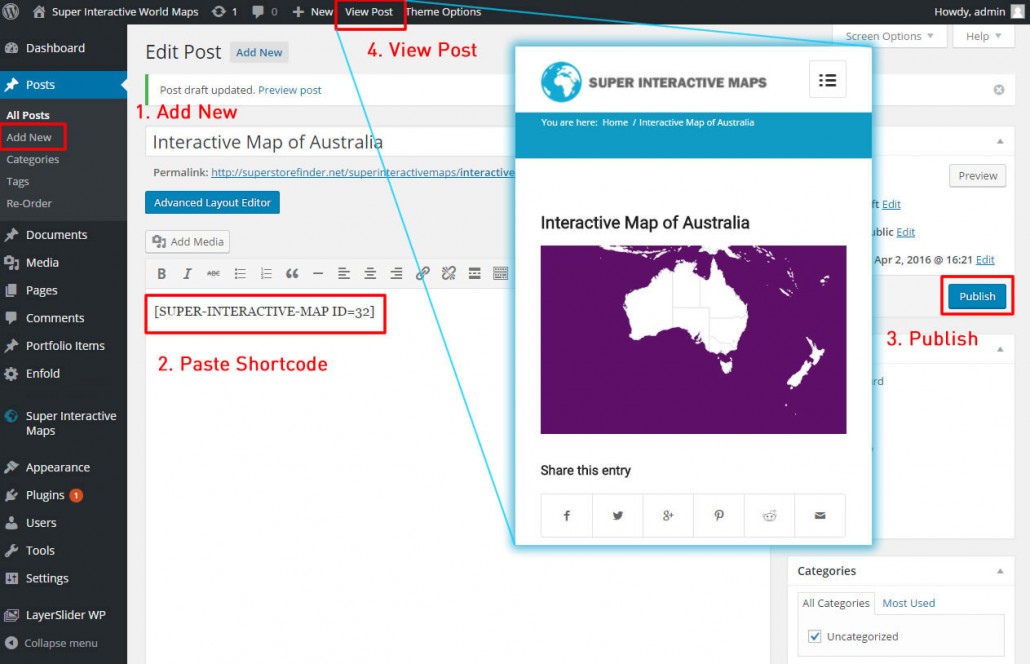Open View Post in the admin bar
Image resolution: width=1030 pixels, height=664 pixels.
pyautogui.click(x=370, y=12)
